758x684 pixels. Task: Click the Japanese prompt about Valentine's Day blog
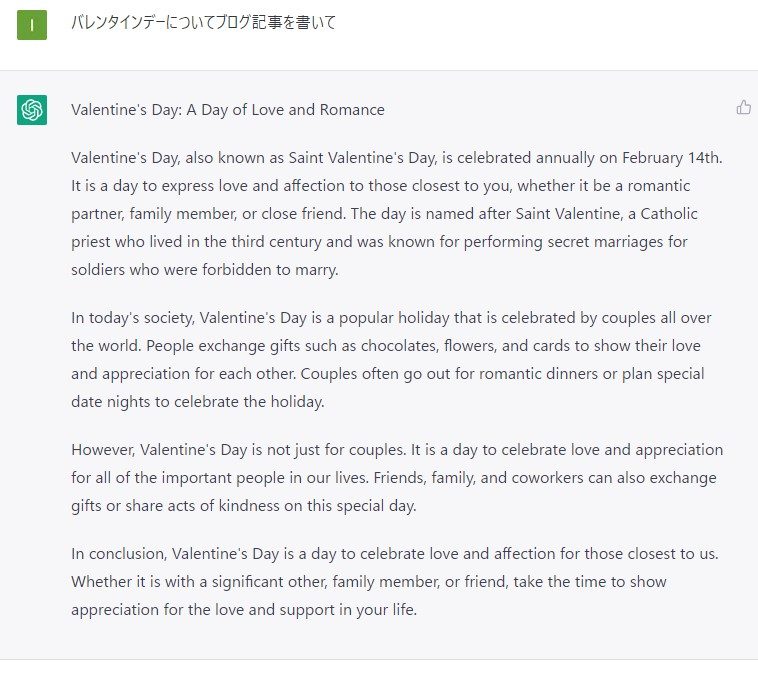203,22
